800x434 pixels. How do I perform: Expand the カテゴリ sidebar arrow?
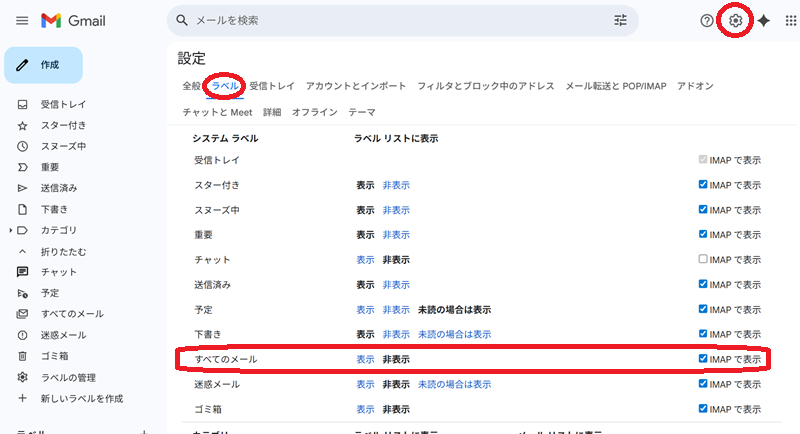pyautogui.click(x=10, y=231)
